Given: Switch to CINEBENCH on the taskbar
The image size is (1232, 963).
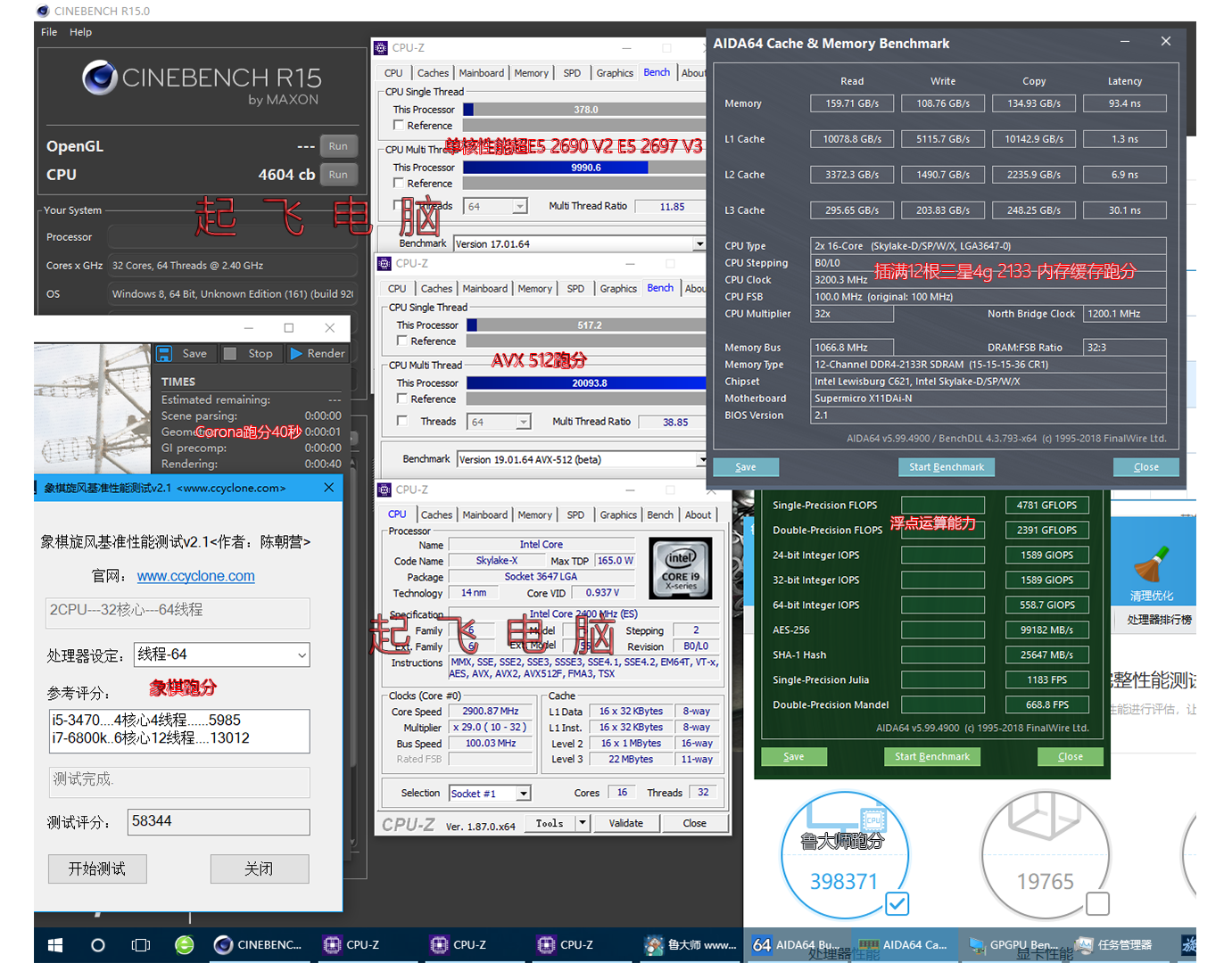Looking at the screenshot, I should 260,945.
